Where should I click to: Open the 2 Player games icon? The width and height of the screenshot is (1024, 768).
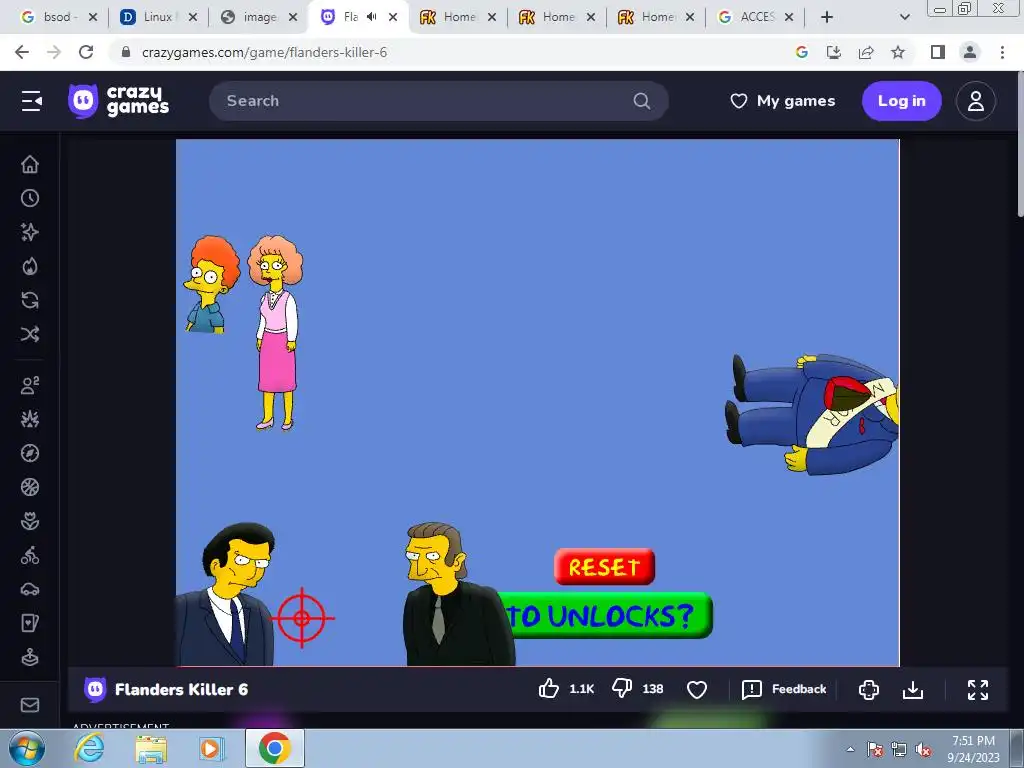click(x=30, y=385)
